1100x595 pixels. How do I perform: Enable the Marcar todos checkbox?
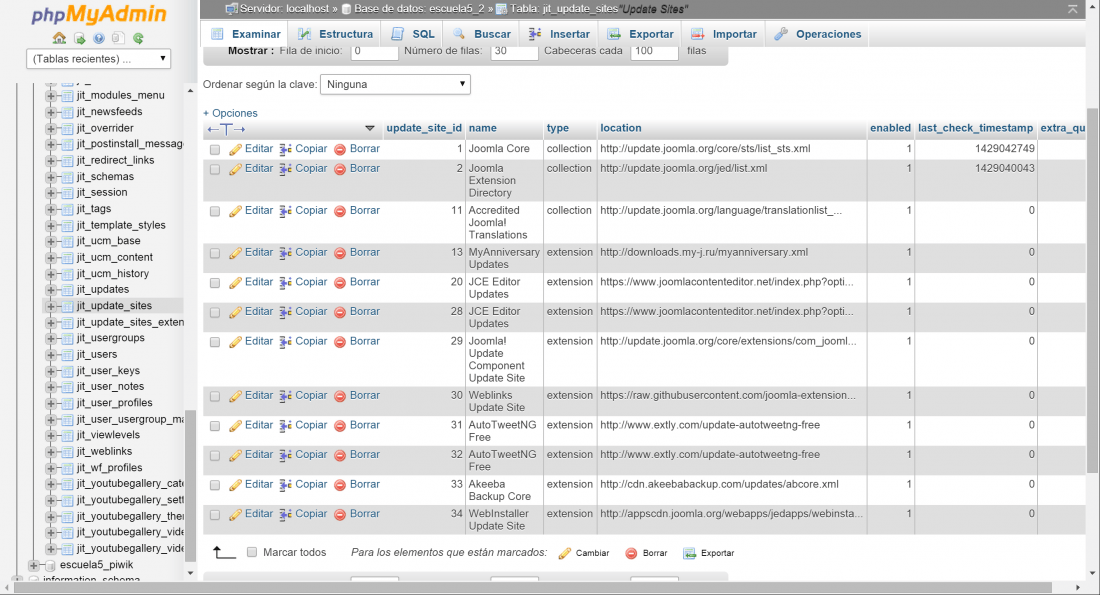tap(252, 552)
